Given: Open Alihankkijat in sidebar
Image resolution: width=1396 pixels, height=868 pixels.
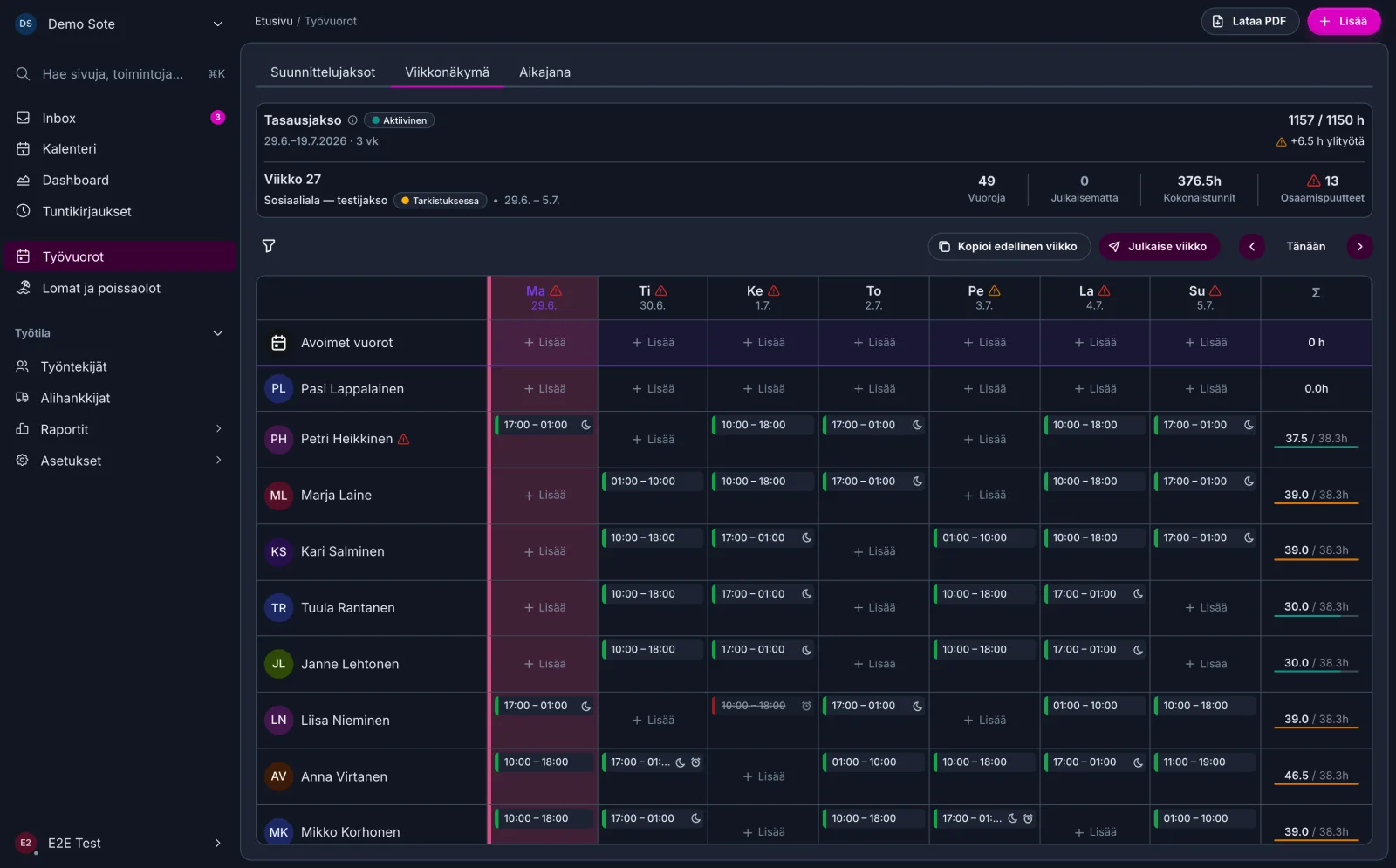Looking at the screenshot, I should [75, 398].
